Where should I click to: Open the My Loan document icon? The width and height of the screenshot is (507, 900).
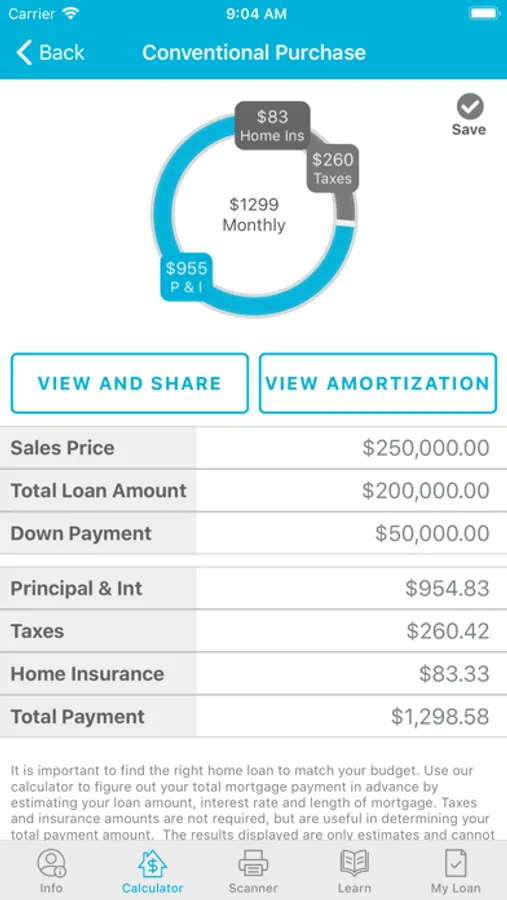pos(455,863)
